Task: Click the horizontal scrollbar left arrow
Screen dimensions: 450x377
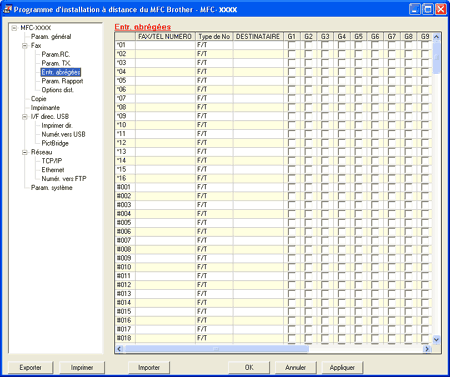Action: point(119,349)
